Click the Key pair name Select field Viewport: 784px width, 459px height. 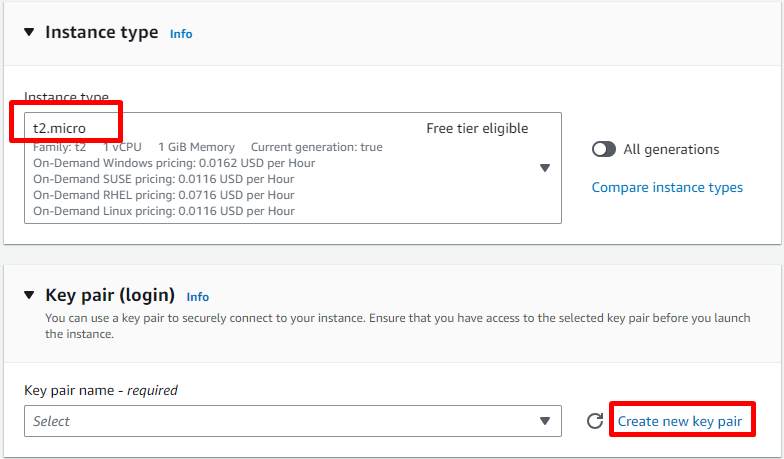(x=280, y=421)
